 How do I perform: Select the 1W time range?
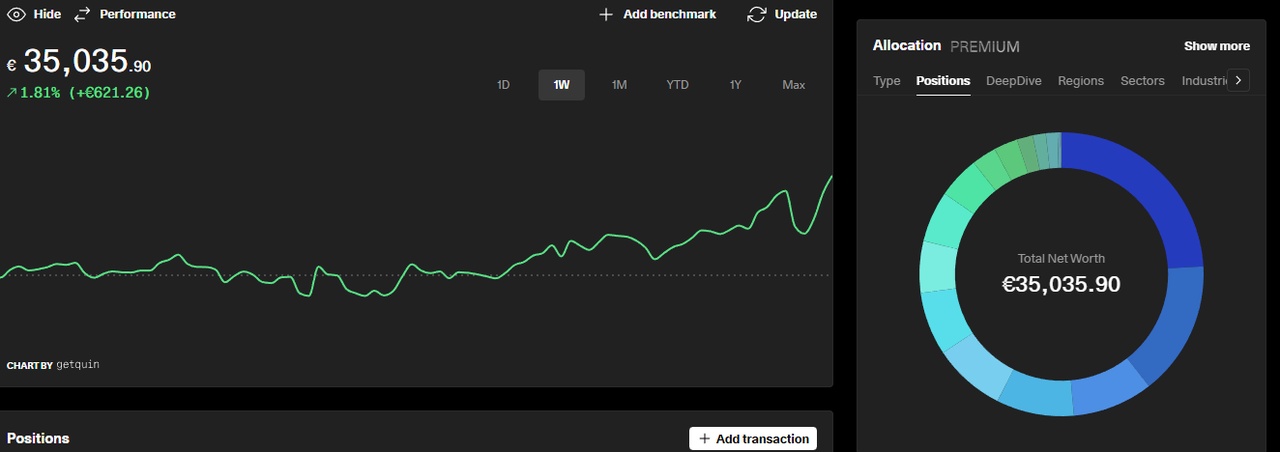click(x=561, y=85)
